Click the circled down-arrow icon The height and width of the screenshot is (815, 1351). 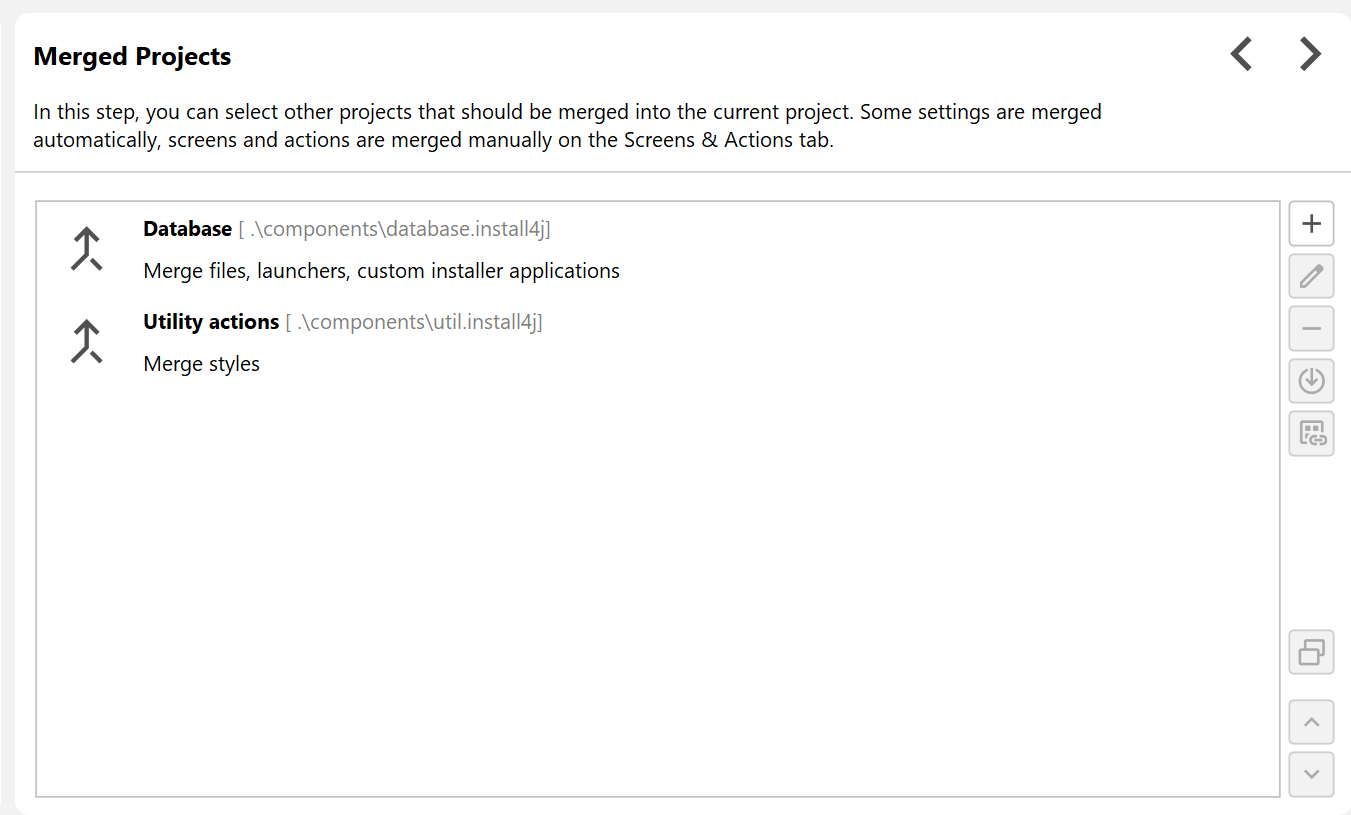1311,381
